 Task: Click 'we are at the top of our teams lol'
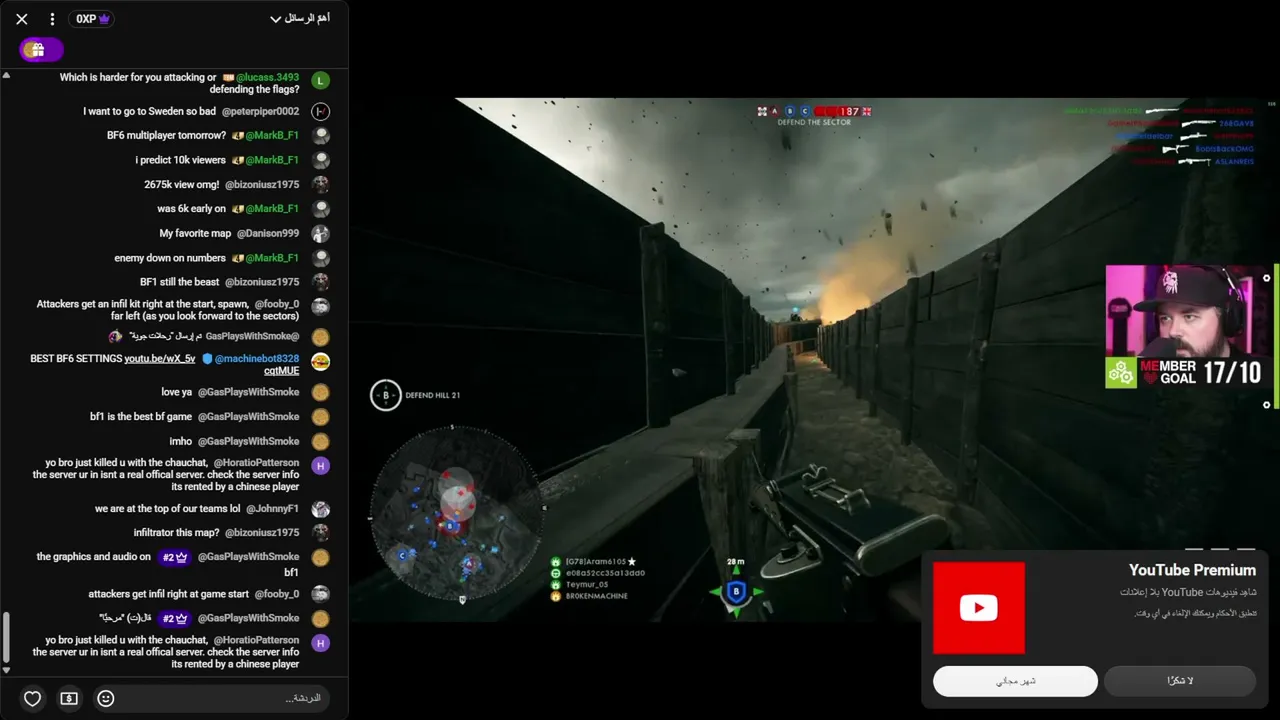168,509
